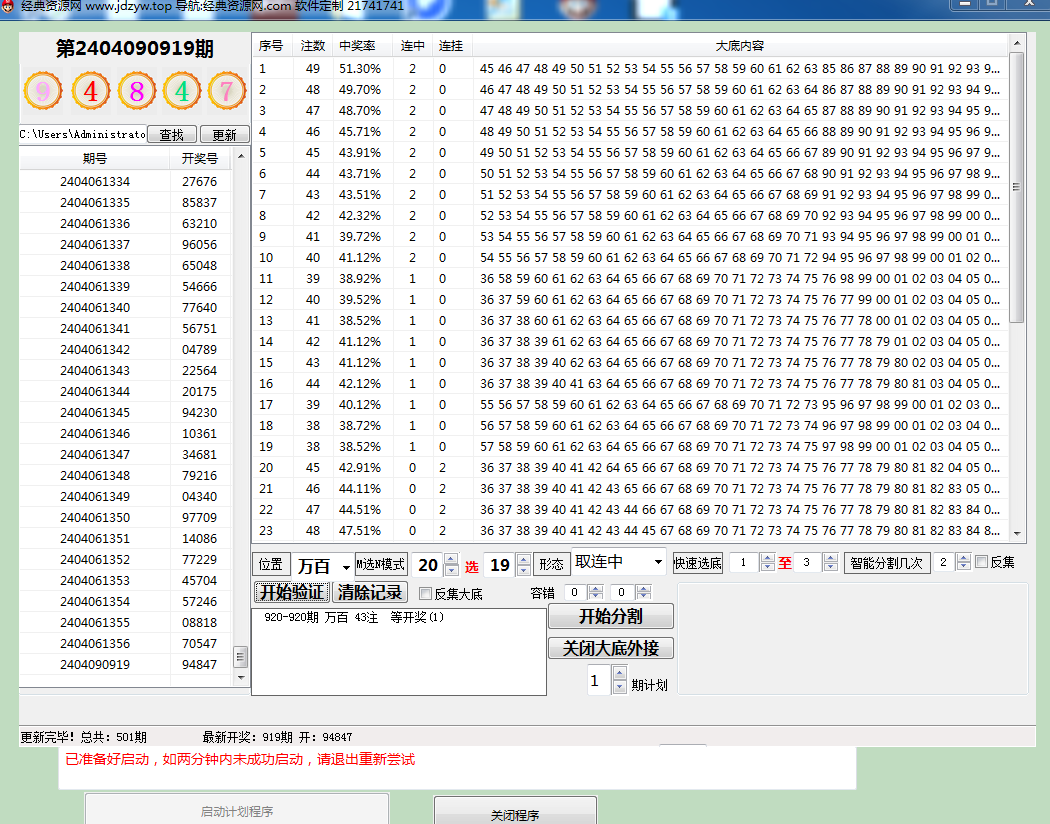Click the first lottery ball showing 9
1050x824 pixels.
(x=43, y=92)
